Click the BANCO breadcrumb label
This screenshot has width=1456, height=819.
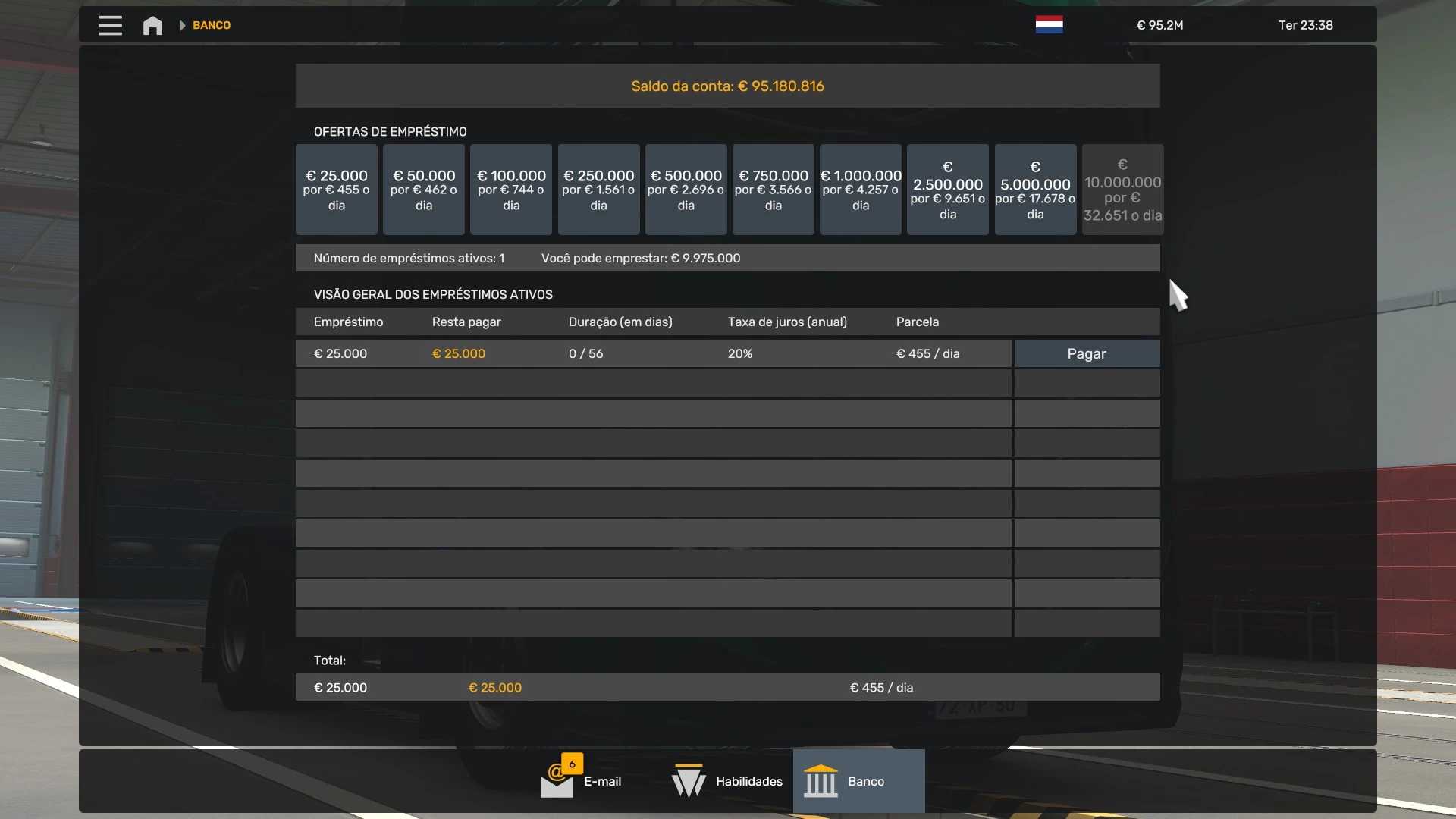(212, 25)
